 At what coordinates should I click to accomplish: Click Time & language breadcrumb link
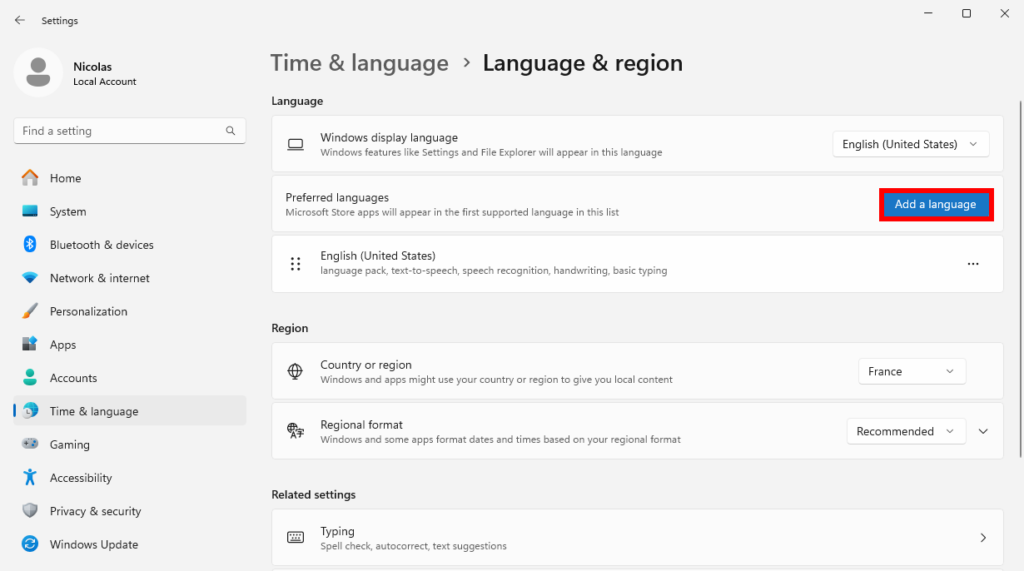coord(359,63)
